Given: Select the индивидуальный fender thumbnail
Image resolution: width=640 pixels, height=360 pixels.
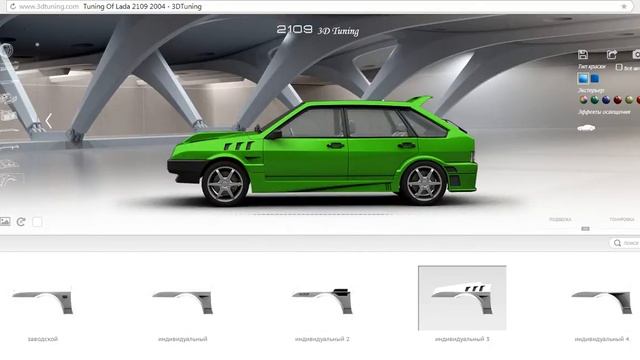Looking at the screenshot, I should point(182,302).
